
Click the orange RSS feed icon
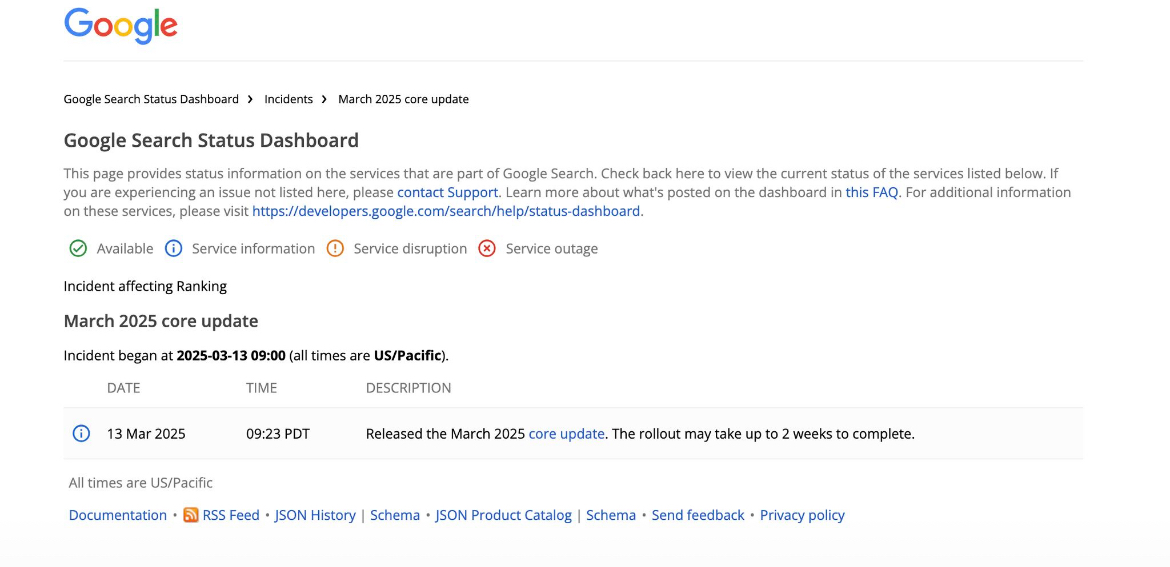(x=191, y=515)
